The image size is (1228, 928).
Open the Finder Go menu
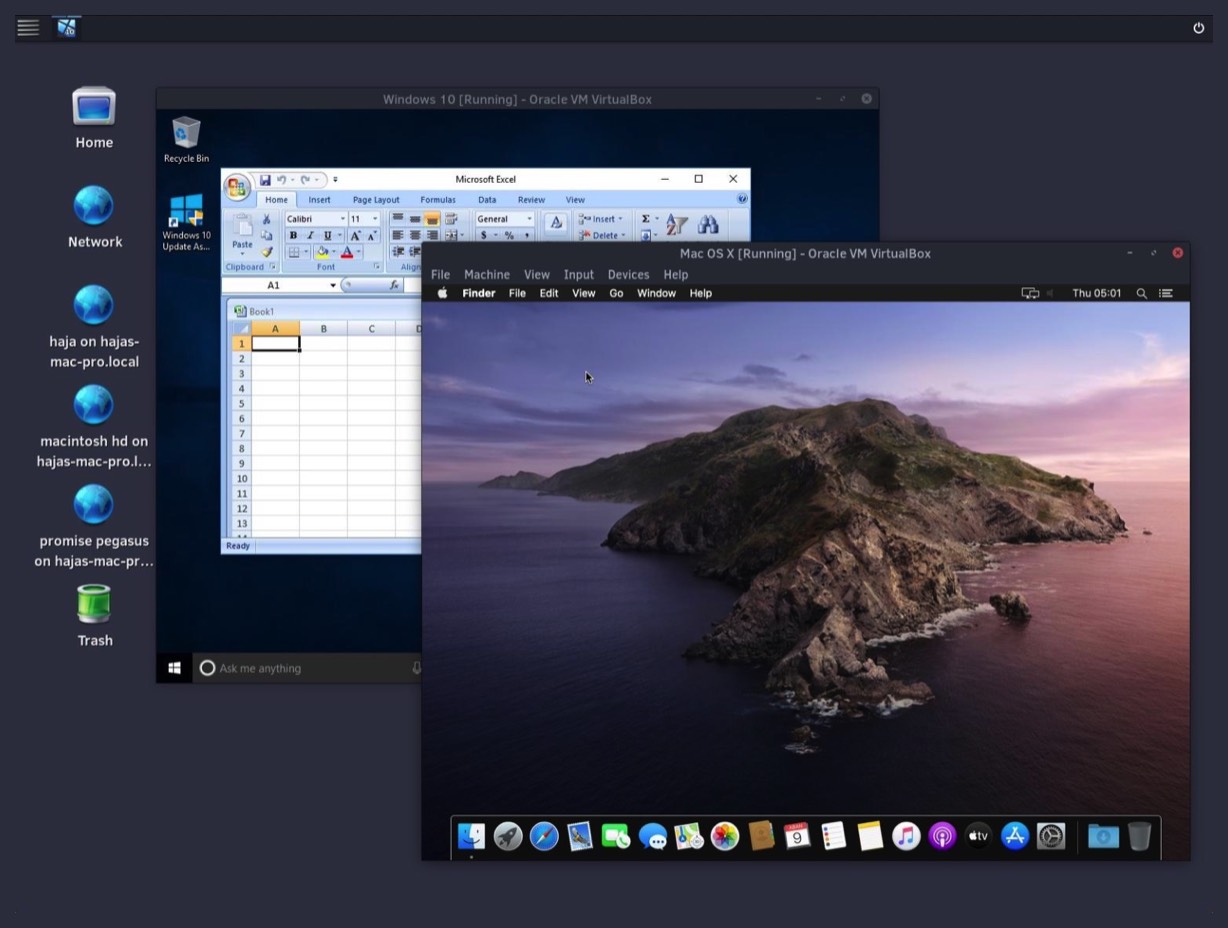coord(616,293)
